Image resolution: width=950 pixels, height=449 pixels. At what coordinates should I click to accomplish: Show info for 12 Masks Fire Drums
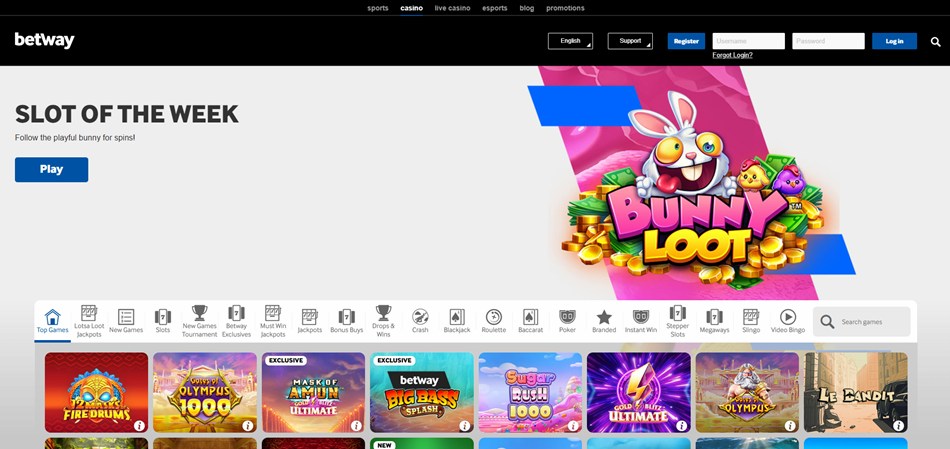pyautogui.click(x=139, y=425)
